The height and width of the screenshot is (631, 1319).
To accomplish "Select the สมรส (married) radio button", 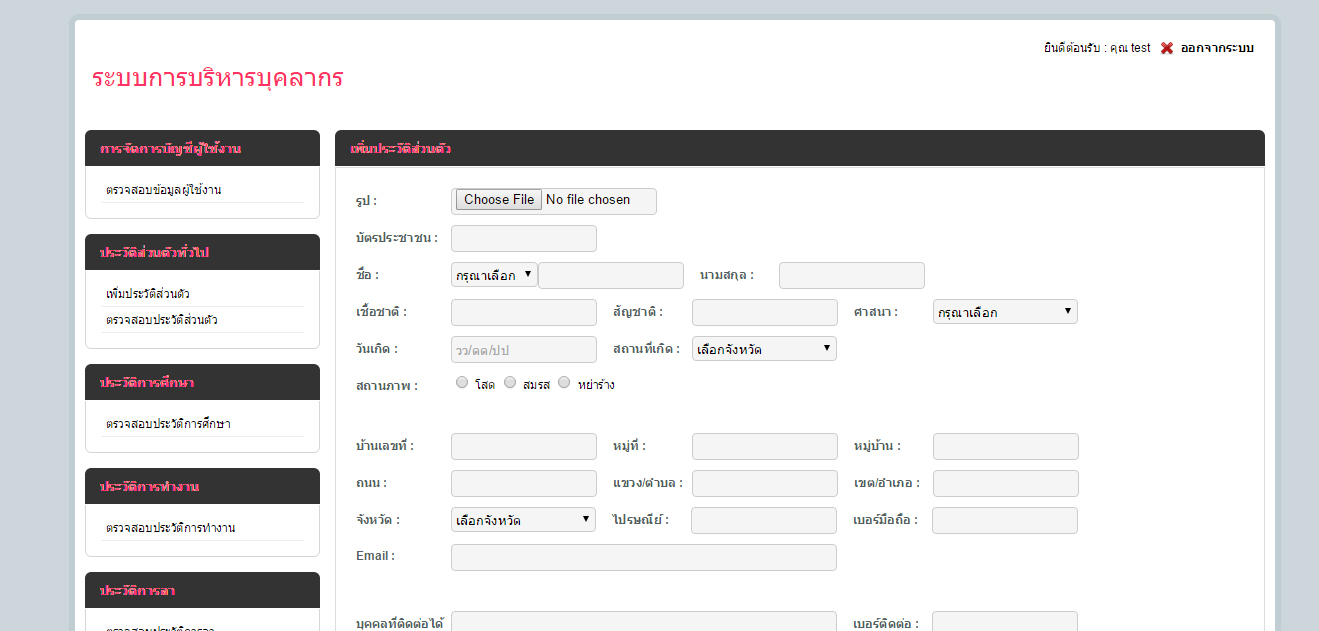I will coord(510,382).
